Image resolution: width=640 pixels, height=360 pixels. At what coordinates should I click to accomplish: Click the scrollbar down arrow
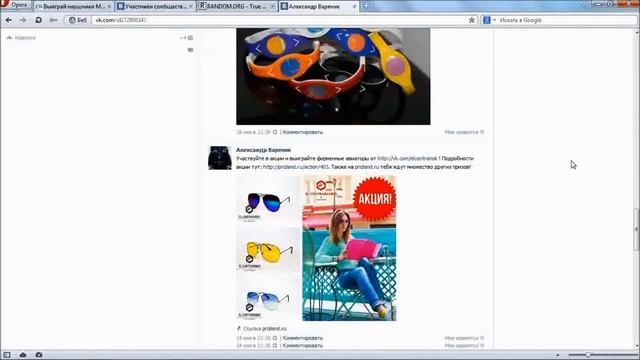pyautogui.click(x=636, y=346)
